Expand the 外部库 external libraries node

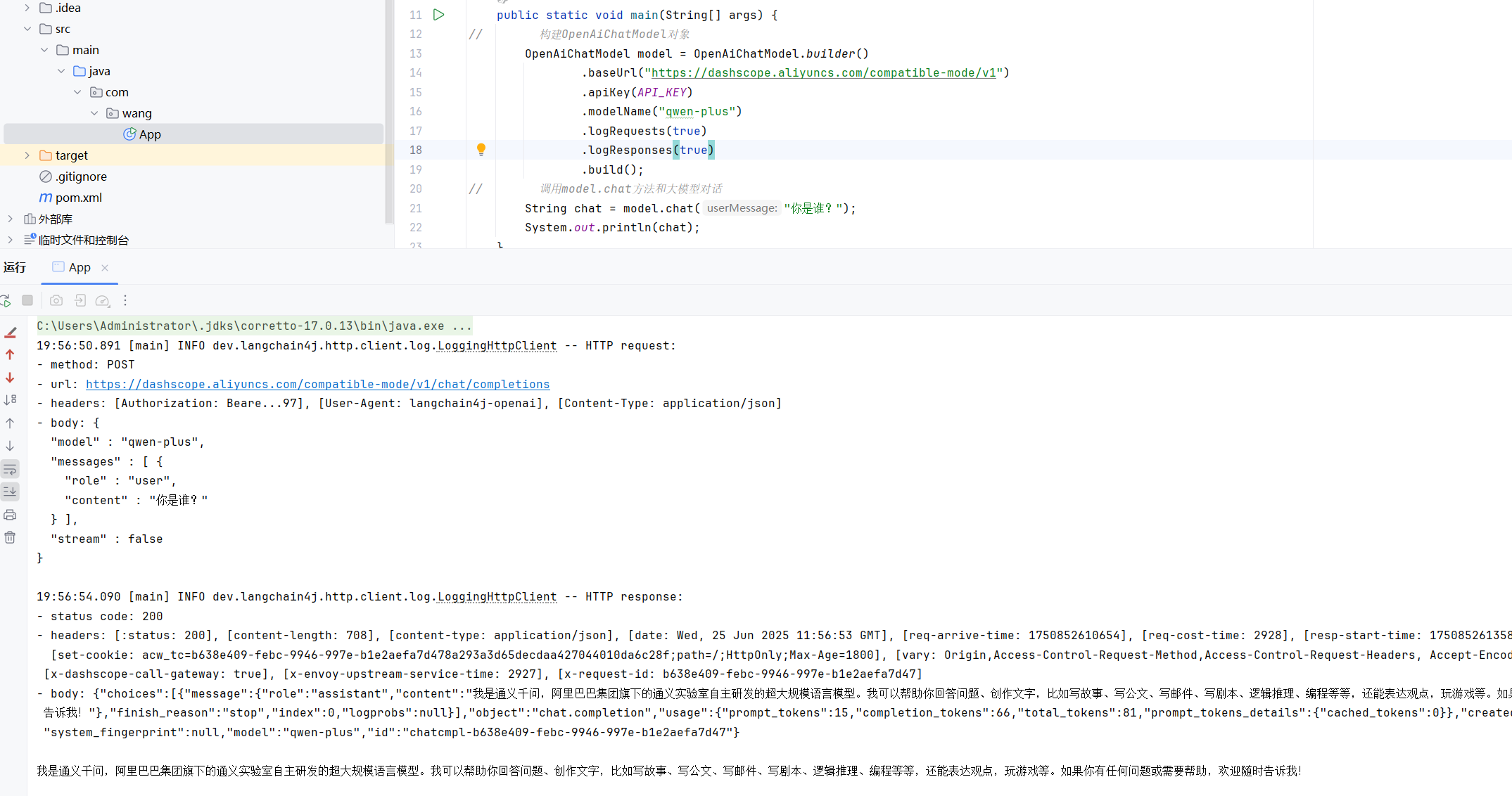10,219
